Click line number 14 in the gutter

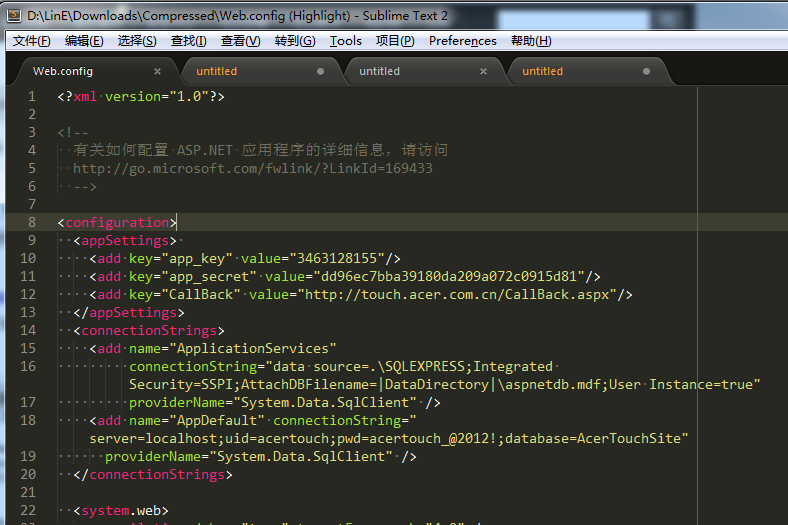pos(28,330)
